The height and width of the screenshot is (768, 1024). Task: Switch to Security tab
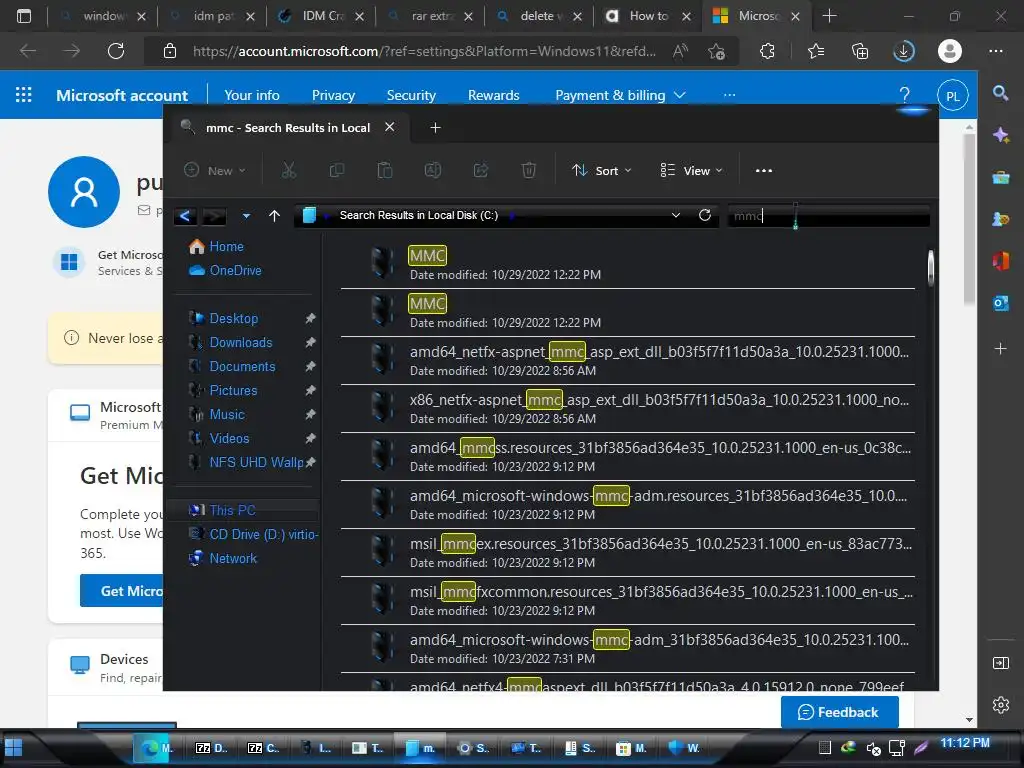click(411, 95)
